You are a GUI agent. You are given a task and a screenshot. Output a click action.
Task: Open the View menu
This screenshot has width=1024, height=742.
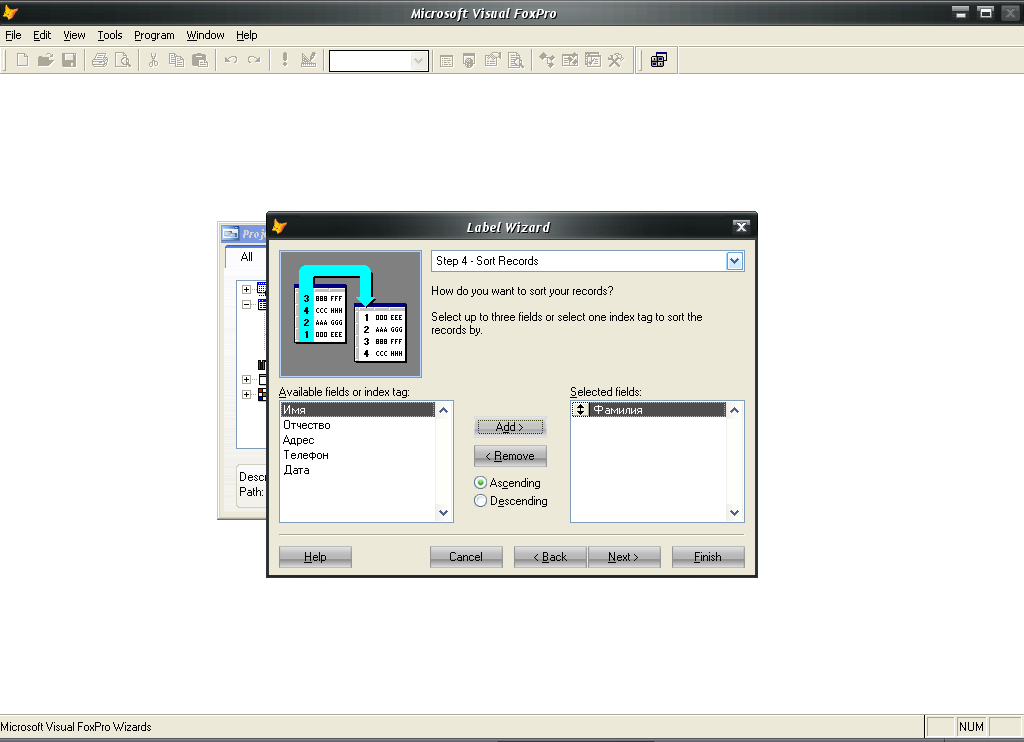pos(74,35)
